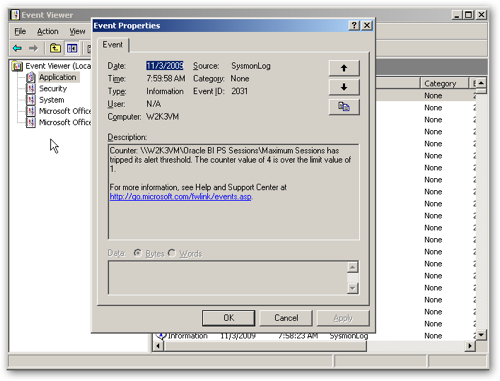Select the System log in the tree
Screen dimensions: 500x381
(52, 100)
